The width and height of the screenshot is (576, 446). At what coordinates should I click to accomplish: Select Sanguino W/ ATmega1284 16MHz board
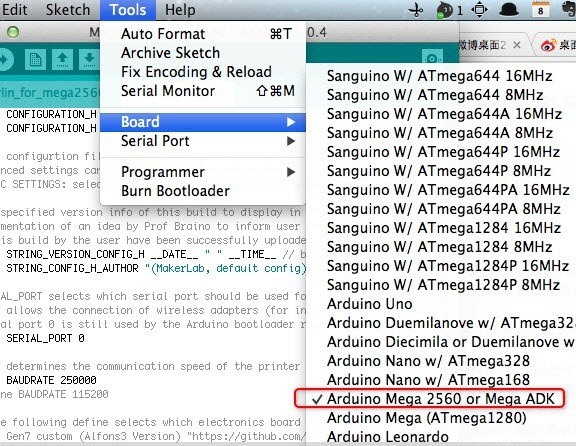tap(441, 228)
